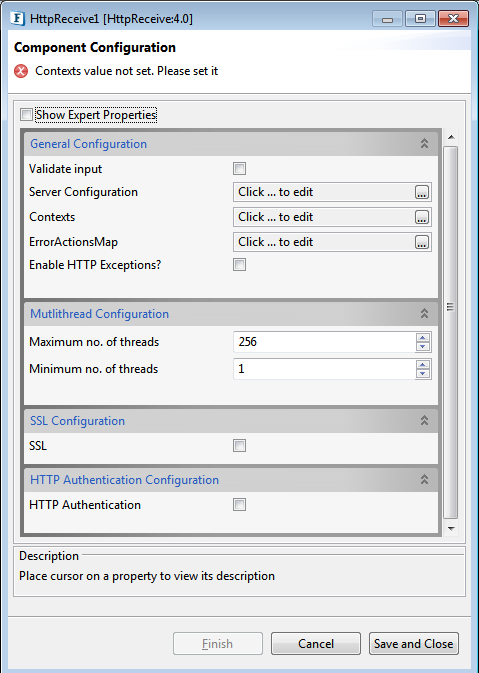
Task: Click the Cancel button
Action: pyautogui.click(x=316, y=643)
